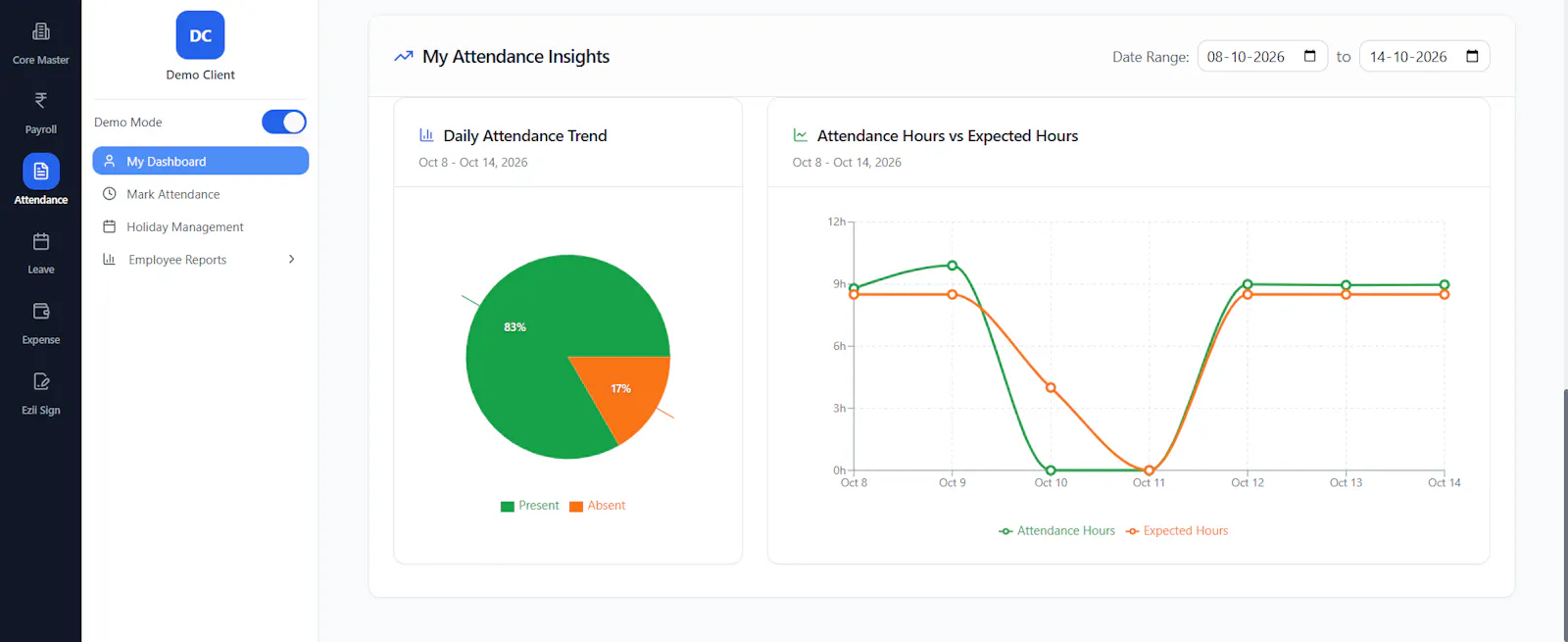Click the DC Demo Client avatar
1568x642 pixels.
point(201,35)
